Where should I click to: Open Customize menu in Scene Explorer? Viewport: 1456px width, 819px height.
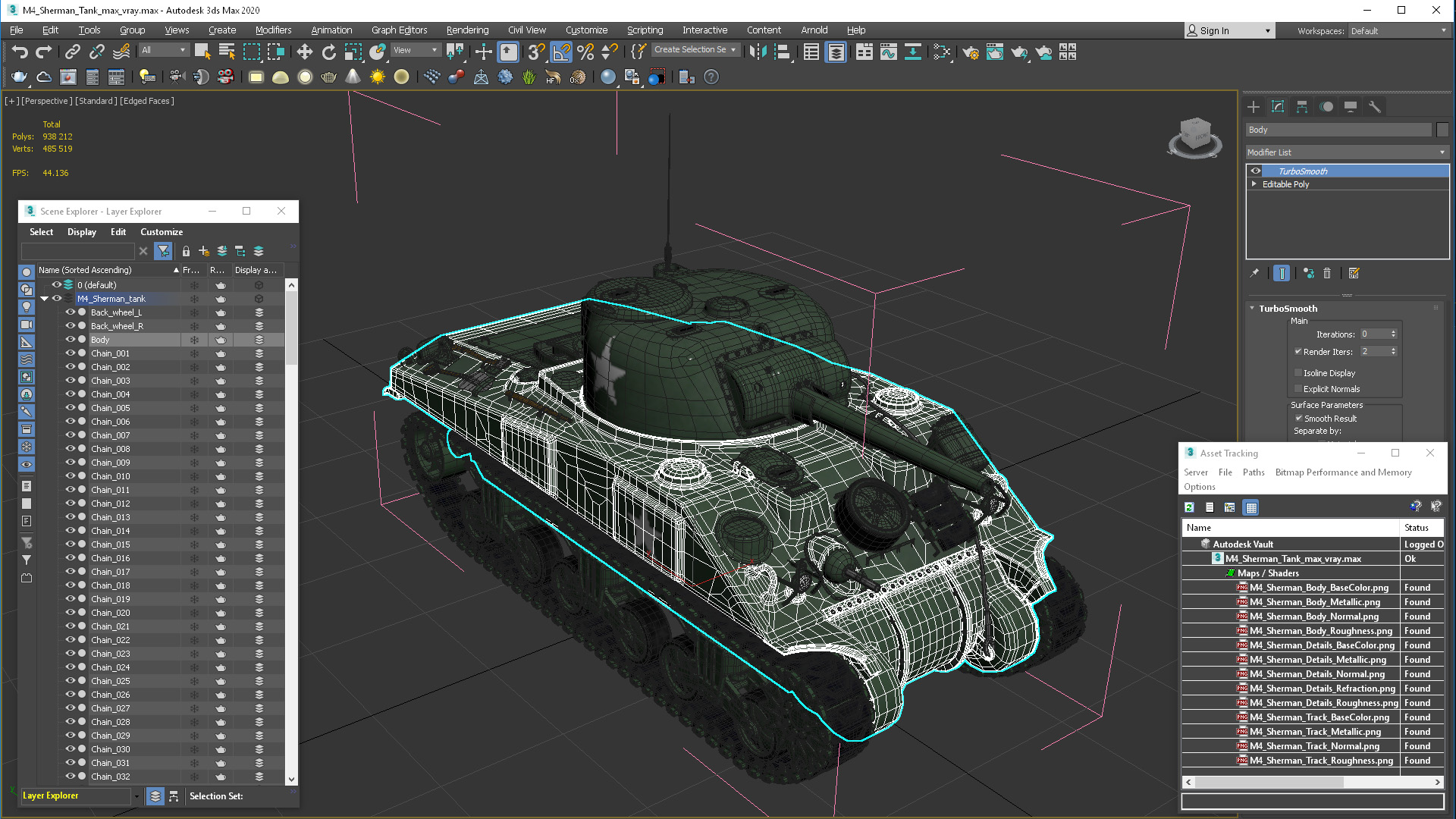point(162,232)
